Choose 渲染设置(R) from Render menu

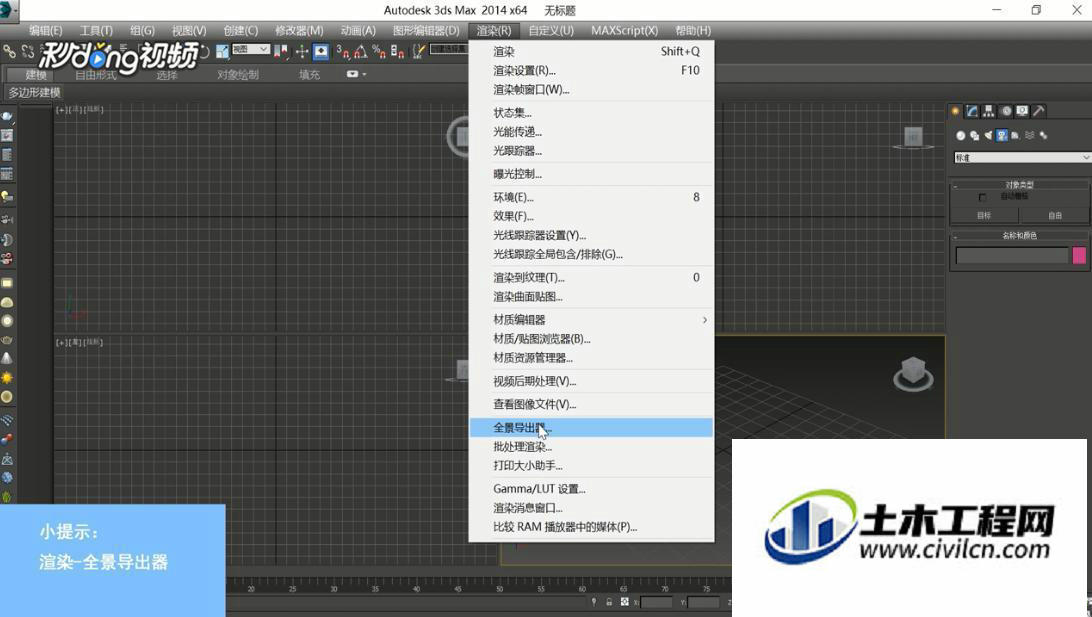591,70
